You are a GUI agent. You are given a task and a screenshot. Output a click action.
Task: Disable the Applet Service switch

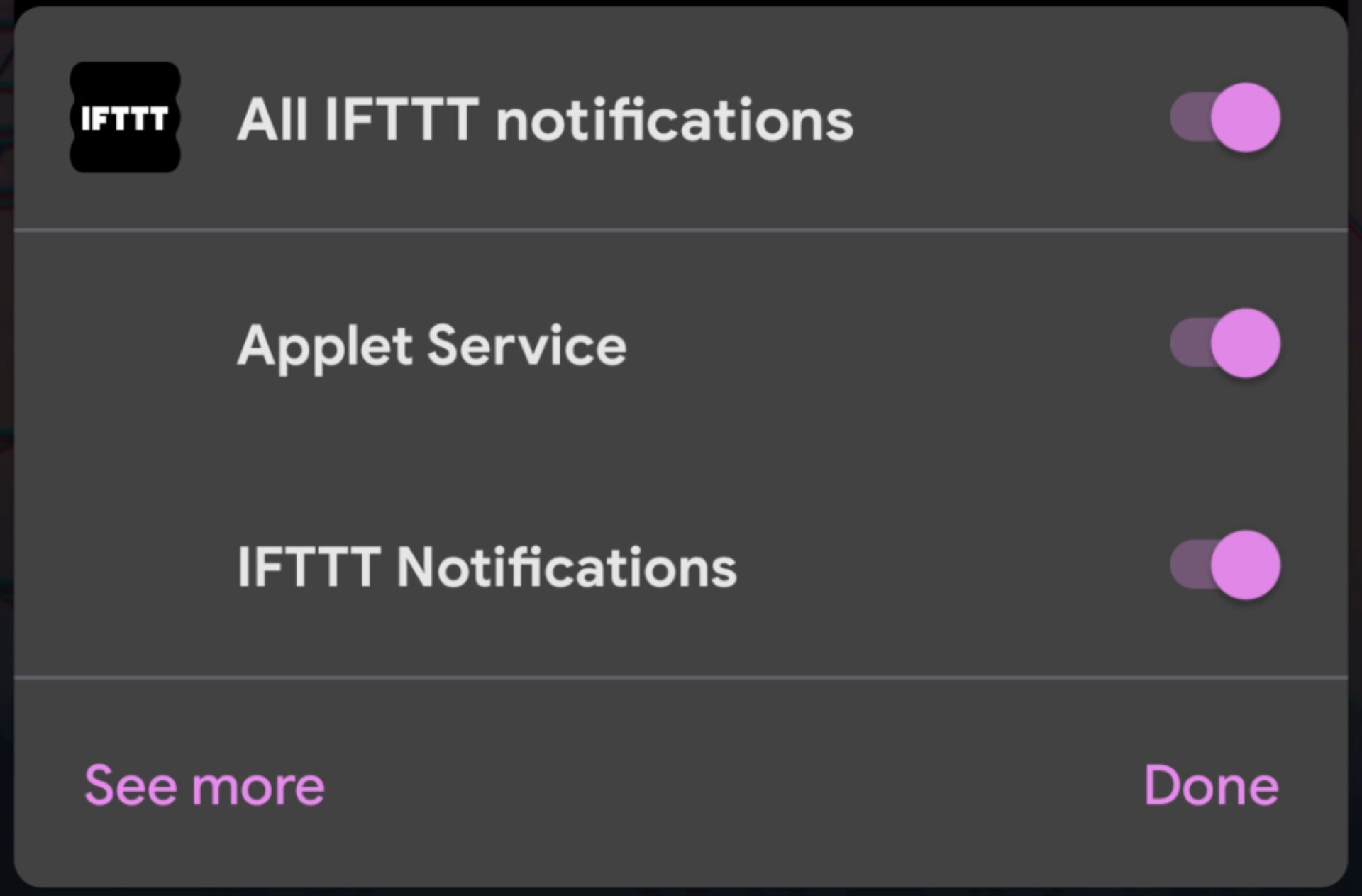coord(1226,343)
